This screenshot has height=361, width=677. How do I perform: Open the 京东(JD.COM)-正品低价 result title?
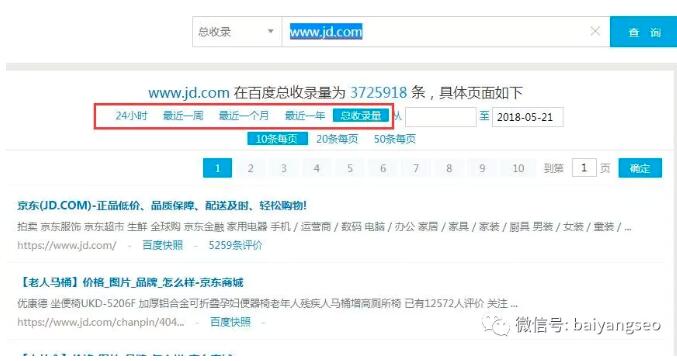click(x=162, y=206)
